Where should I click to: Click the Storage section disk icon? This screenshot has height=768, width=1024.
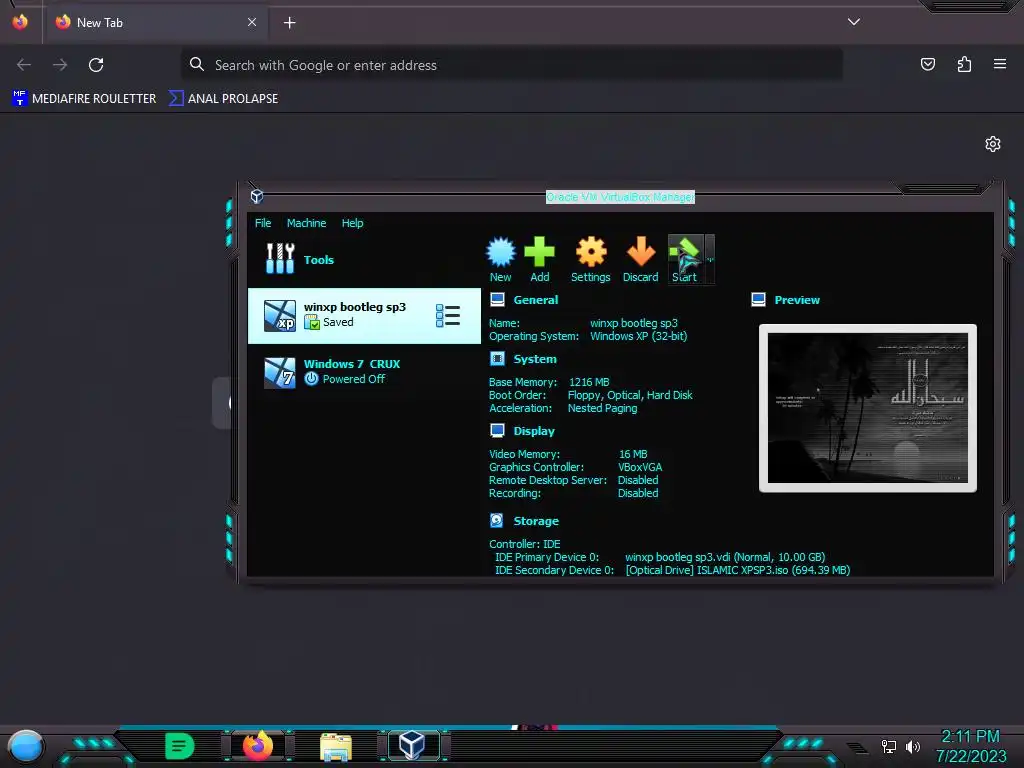pyautogui.click(x=497, y=520)
